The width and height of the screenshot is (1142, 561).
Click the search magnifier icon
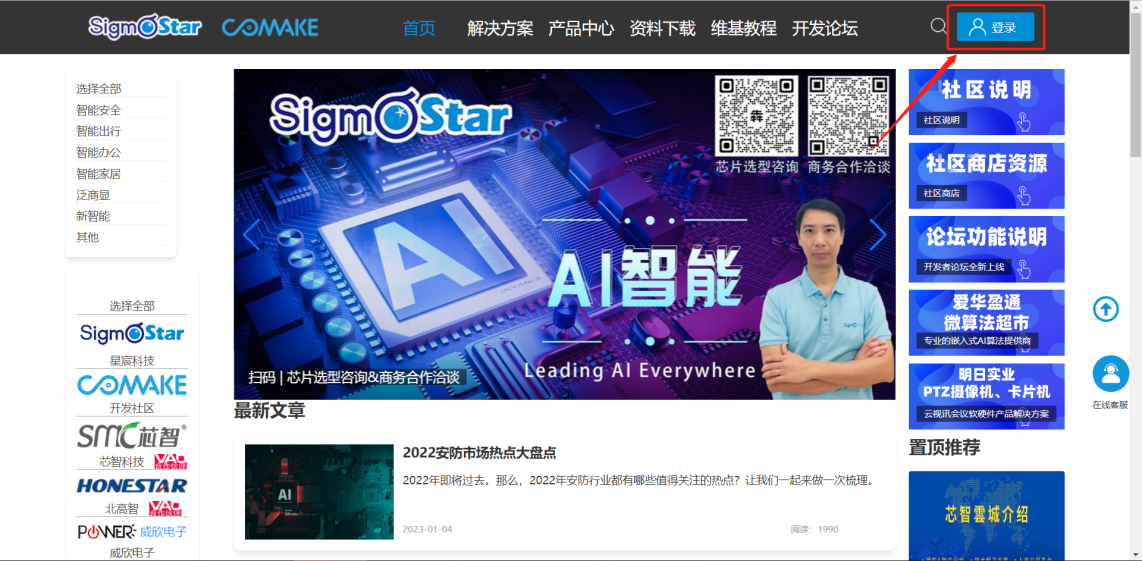938,26
